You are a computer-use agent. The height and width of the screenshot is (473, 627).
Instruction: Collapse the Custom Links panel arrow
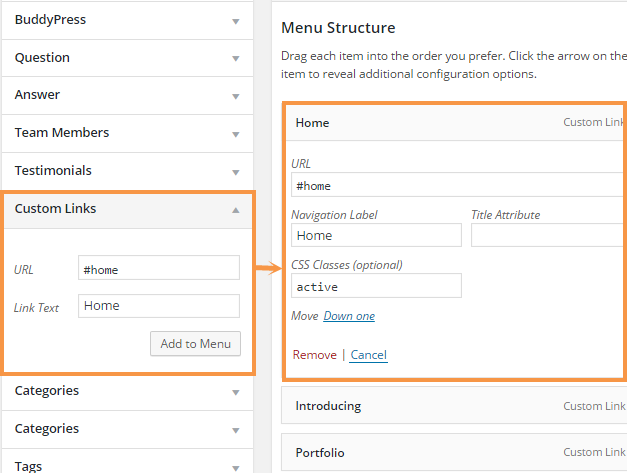pyautogui.click(x=236, y=210)
